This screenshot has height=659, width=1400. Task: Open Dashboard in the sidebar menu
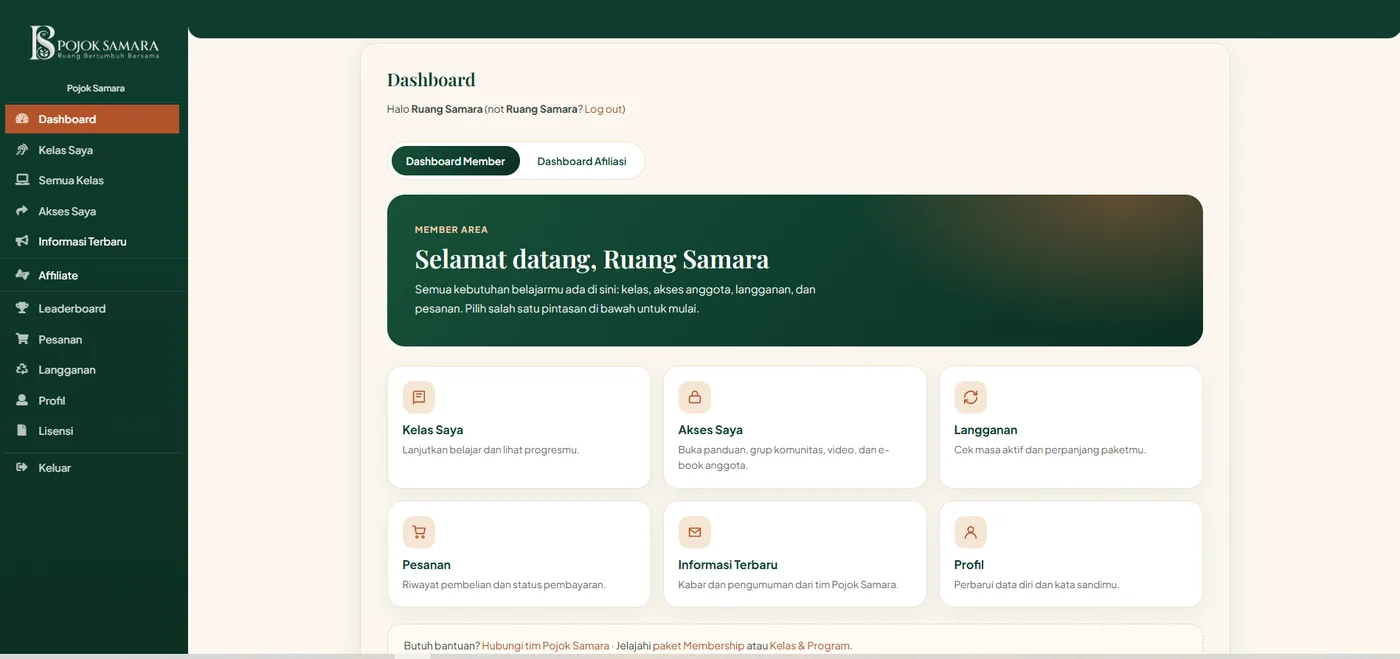pyautogui.click(x=92, y=119)
